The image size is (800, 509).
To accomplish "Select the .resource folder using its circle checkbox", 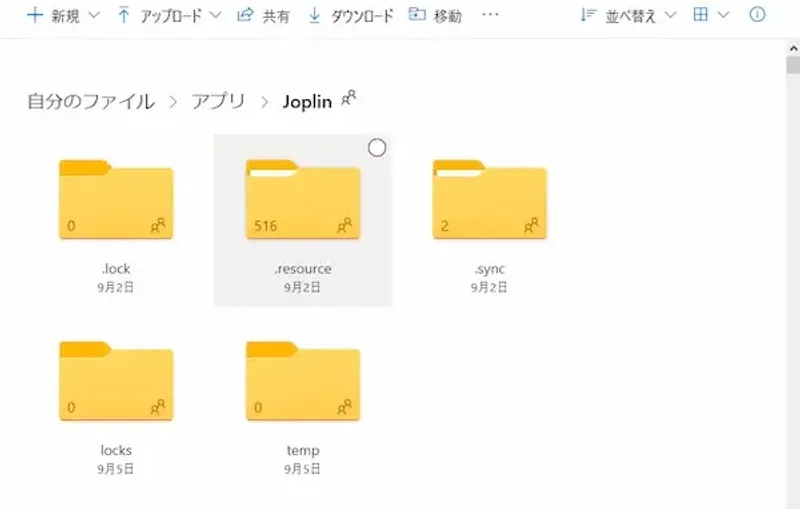I will pyautogui.click(x=377, y=148).
